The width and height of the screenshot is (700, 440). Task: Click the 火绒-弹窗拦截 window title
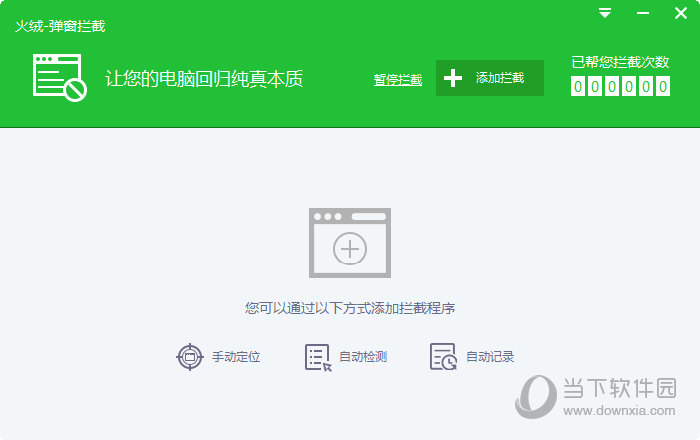60,26
